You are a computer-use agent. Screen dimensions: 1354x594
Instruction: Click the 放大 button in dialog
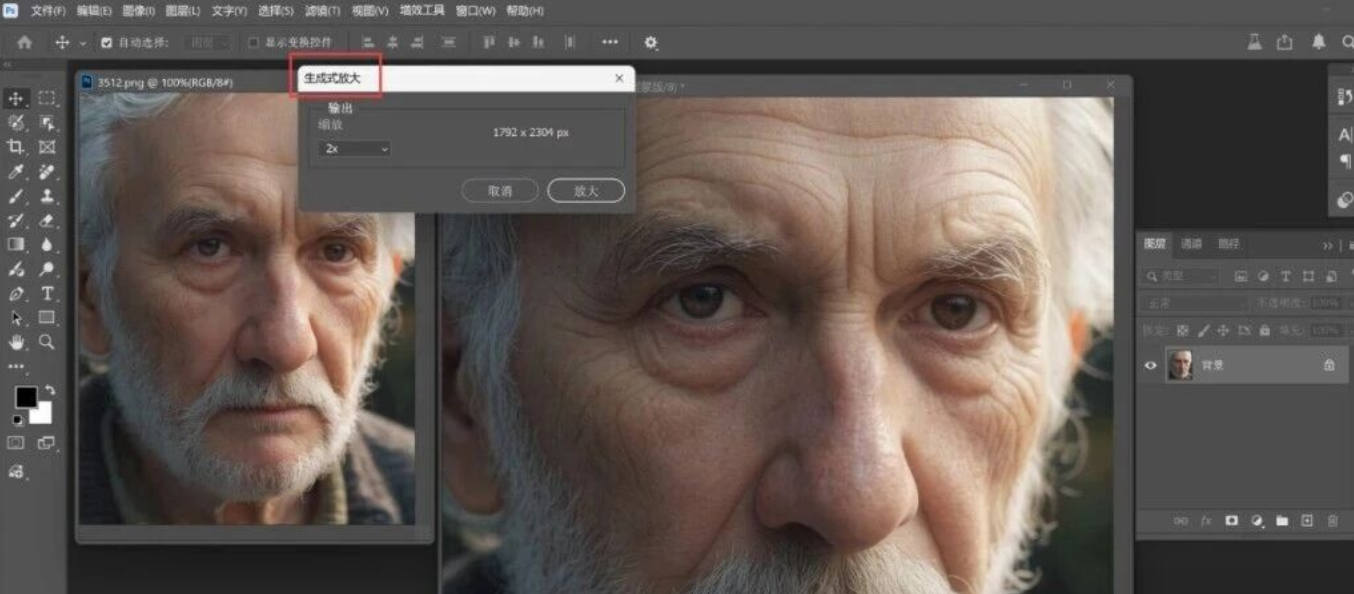[x=586, y=190]
